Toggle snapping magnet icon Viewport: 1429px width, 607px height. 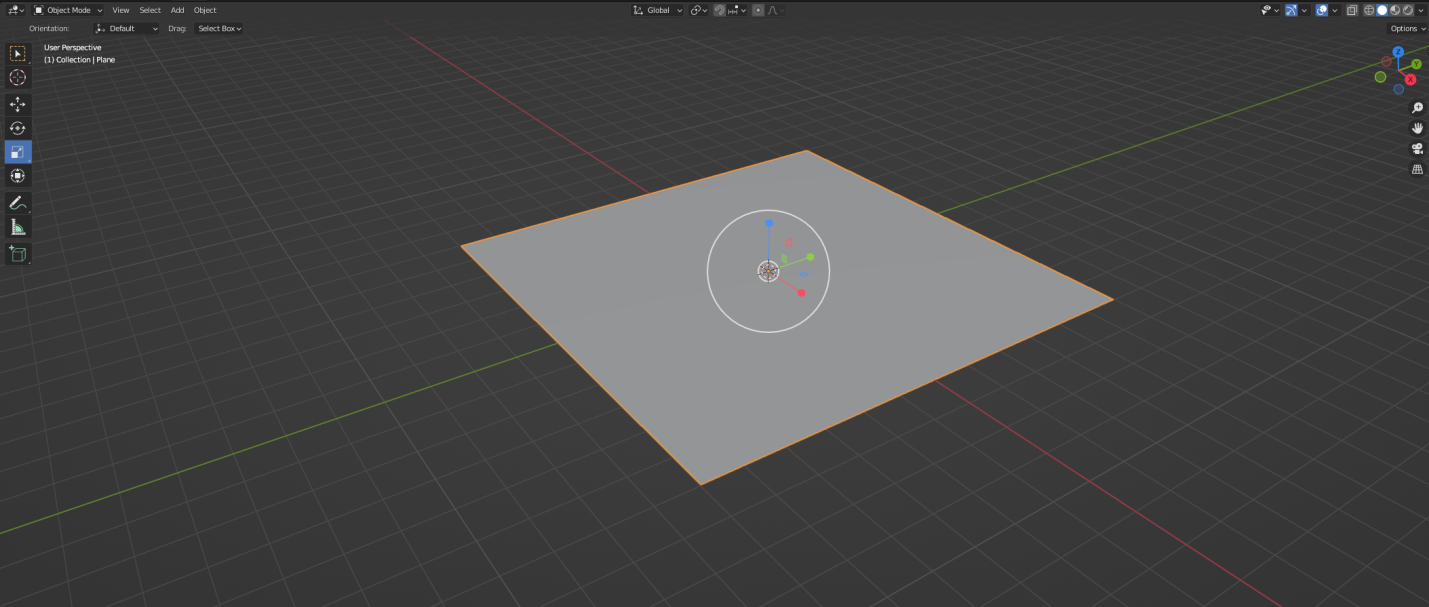coord(720,10)
